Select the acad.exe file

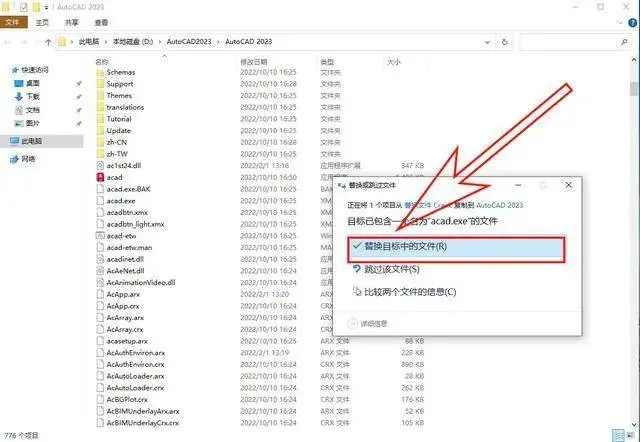(x=121, y=201)
